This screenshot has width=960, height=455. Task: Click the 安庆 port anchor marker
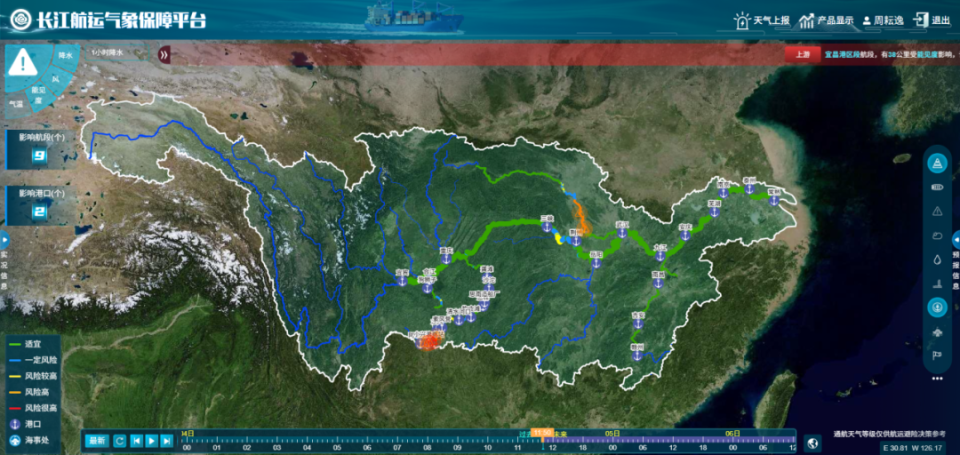click(x=685, y=235)
